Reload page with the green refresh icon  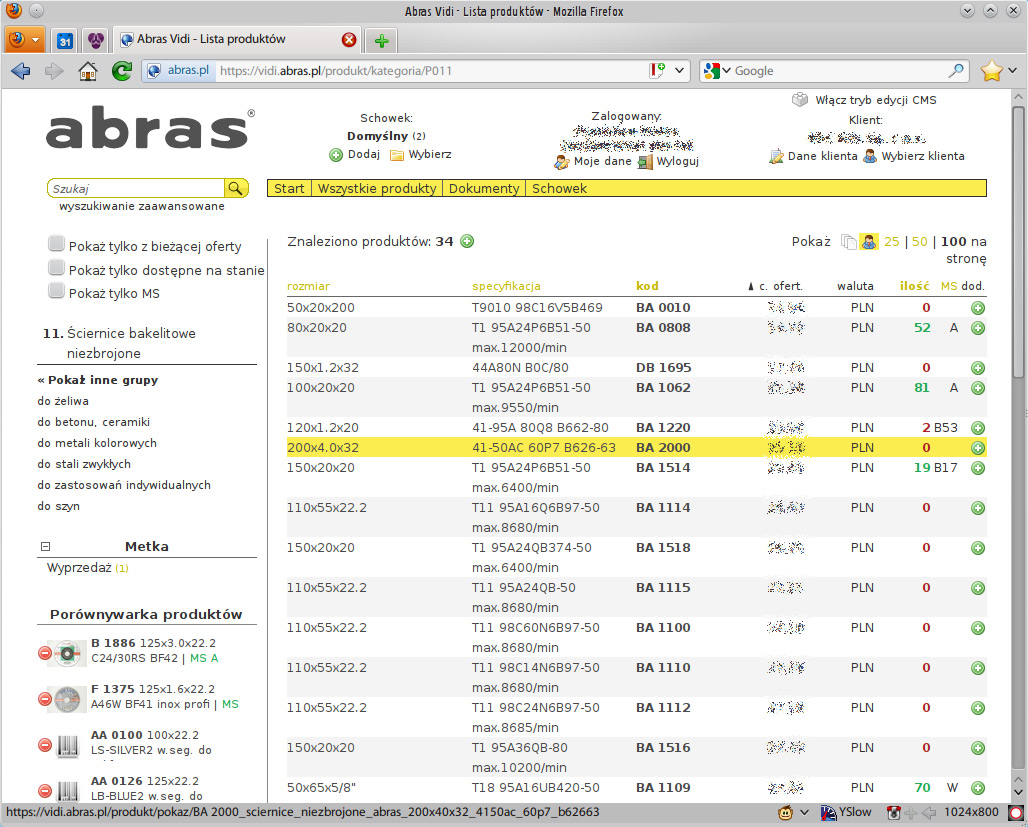click(121, 71)
